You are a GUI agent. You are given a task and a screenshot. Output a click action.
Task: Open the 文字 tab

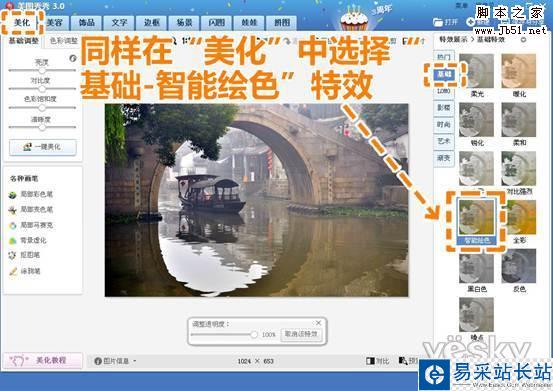[119, 23]
